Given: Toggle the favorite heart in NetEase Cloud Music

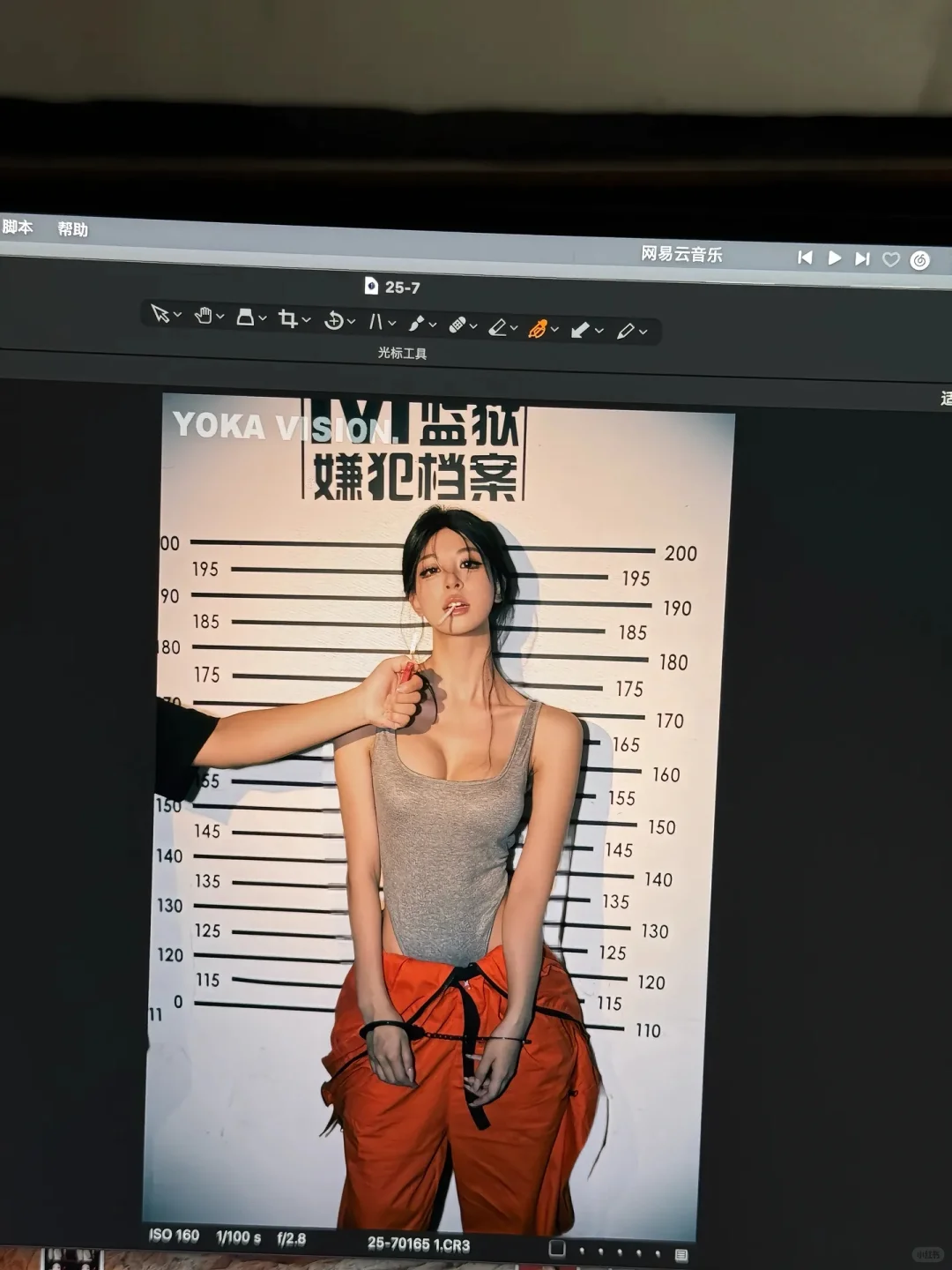Looking at the screenshot, I should point(891,256).
